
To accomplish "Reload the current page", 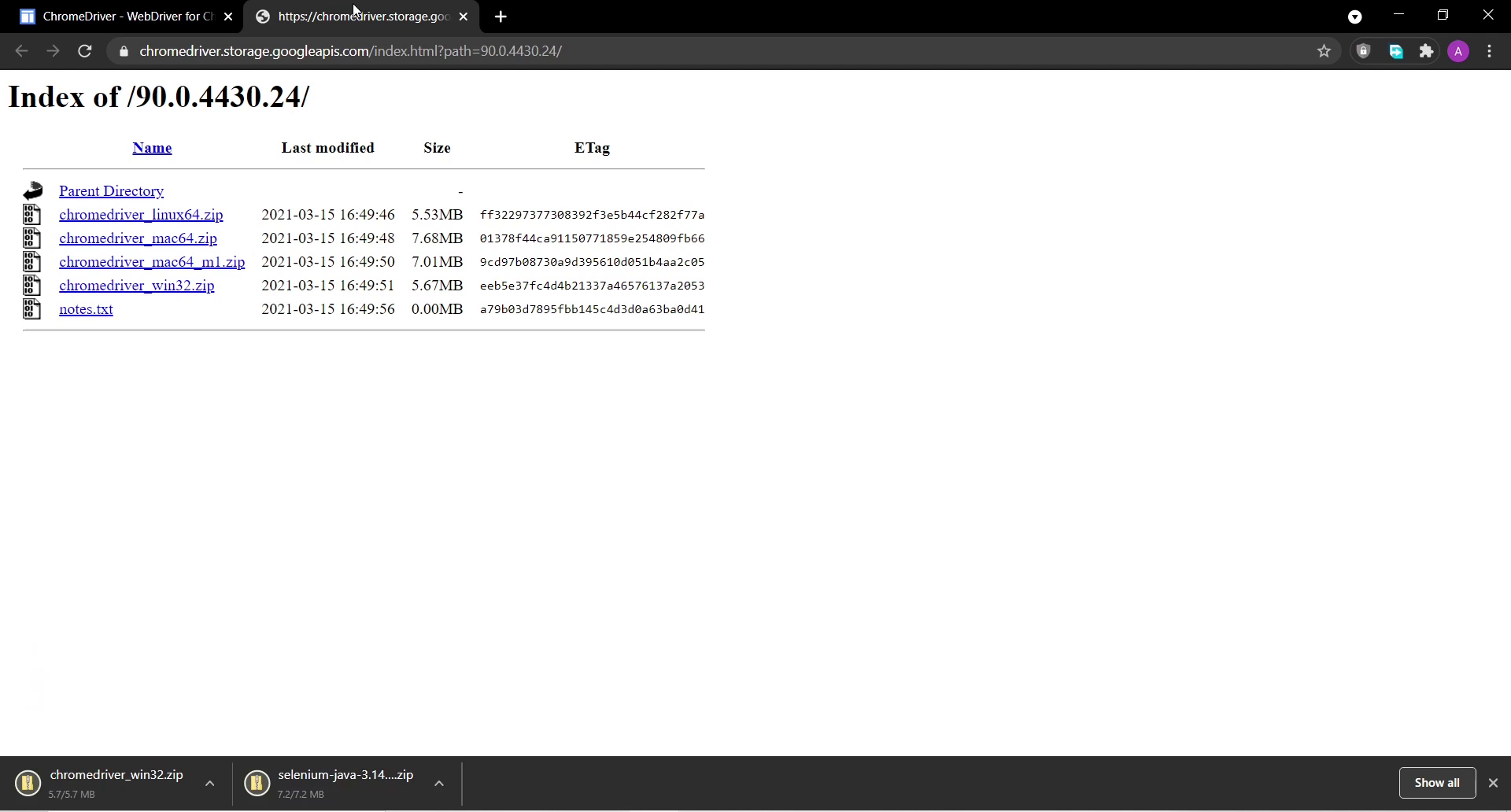I will 85,51.
